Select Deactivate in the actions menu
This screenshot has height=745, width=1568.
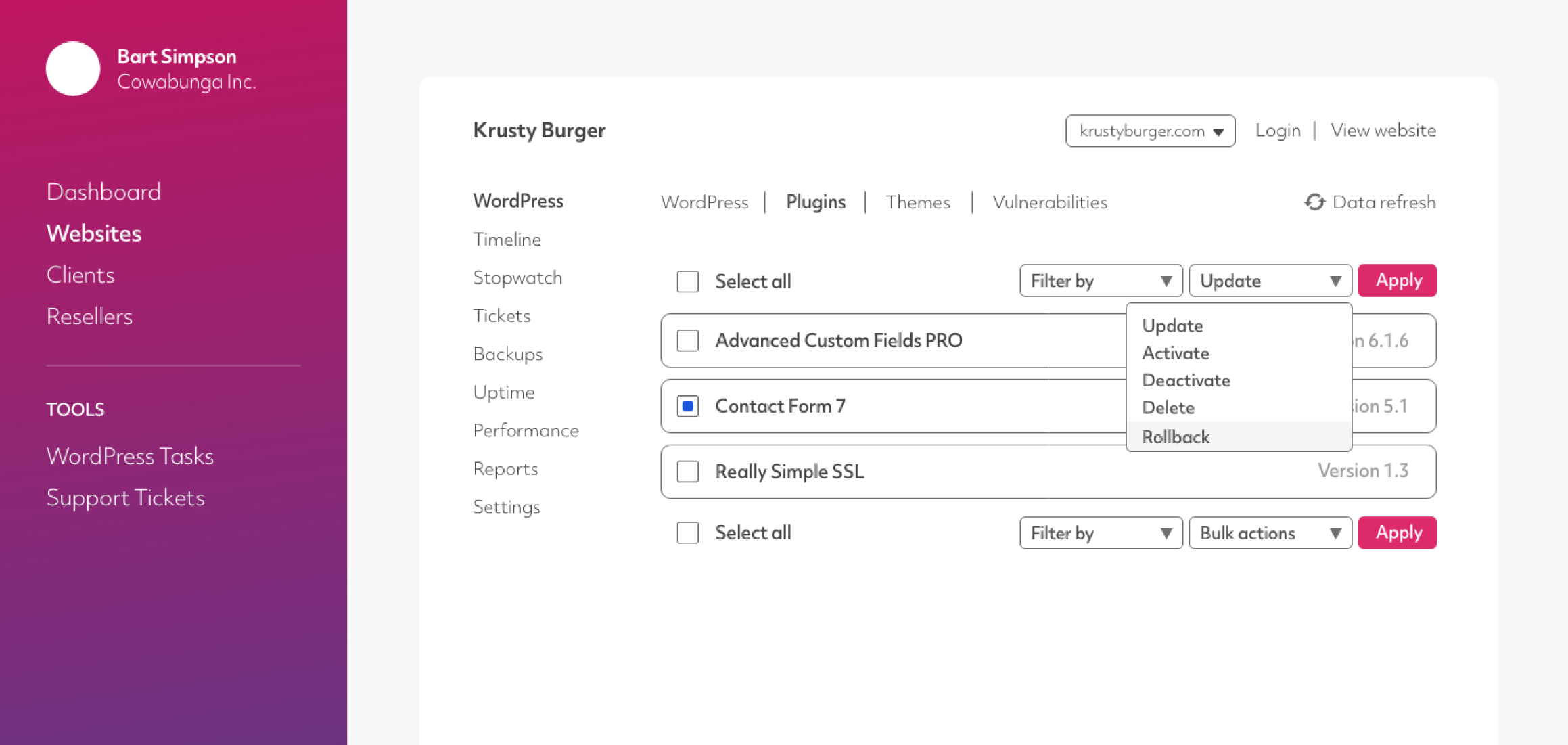pyautogui.click(x=1186, y=380)
